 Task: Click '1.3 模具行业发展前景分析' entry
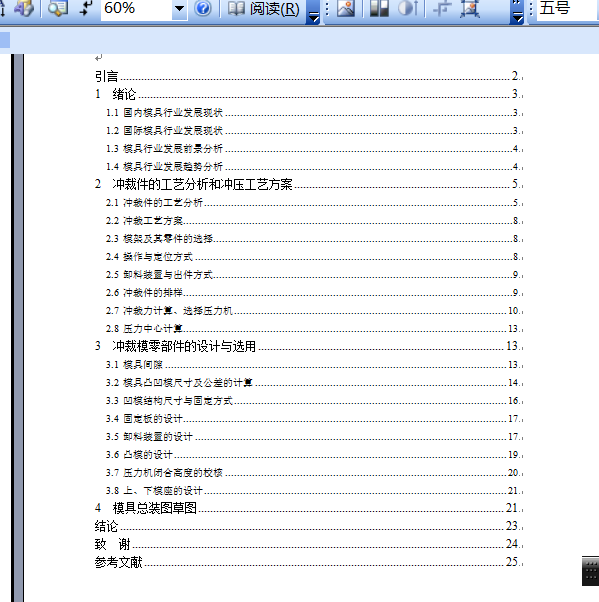point(314,149)
